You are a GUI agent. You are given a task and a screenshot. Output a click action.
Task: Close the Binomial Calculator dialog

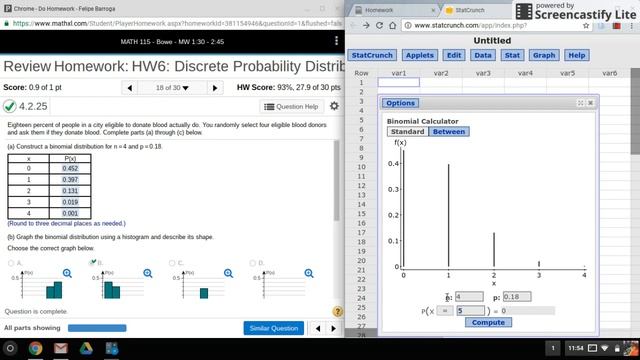(x=590, y=103)
